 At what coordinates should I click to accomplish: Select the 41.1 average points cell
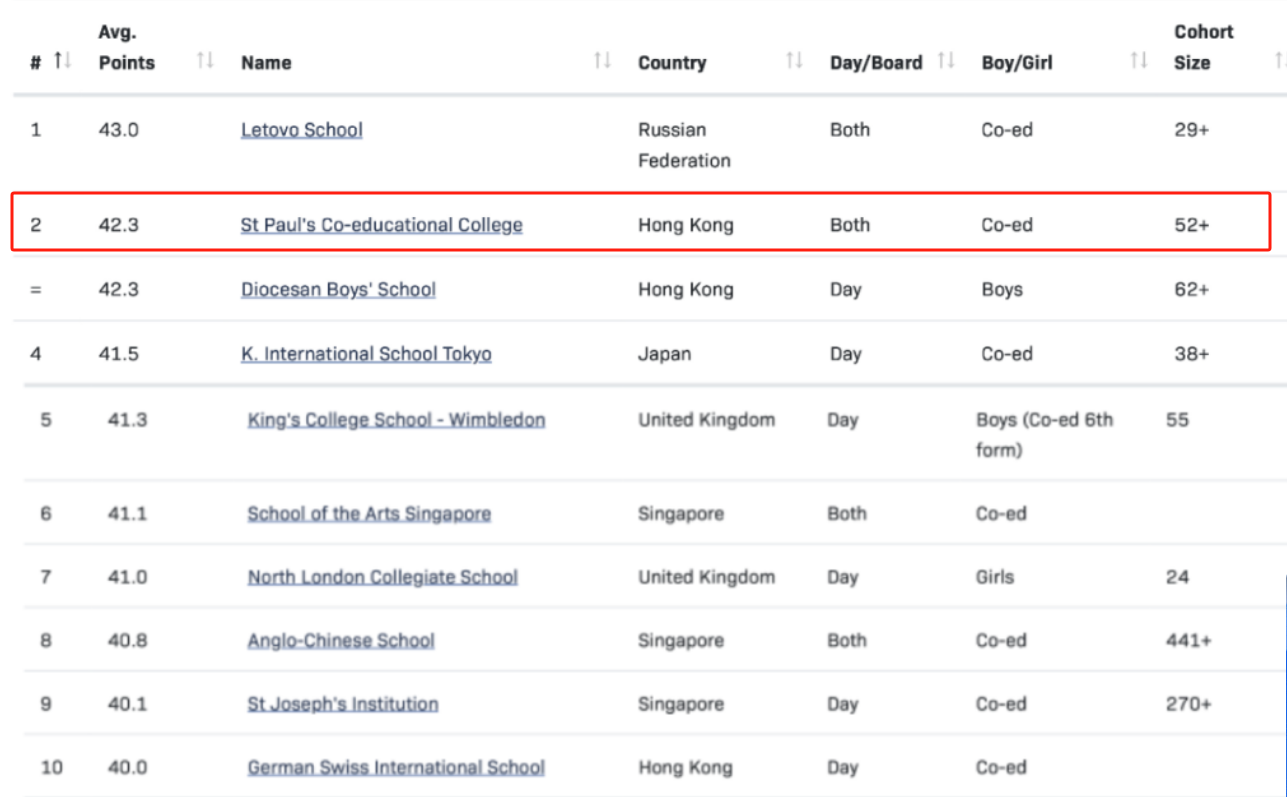coord(127,514)
